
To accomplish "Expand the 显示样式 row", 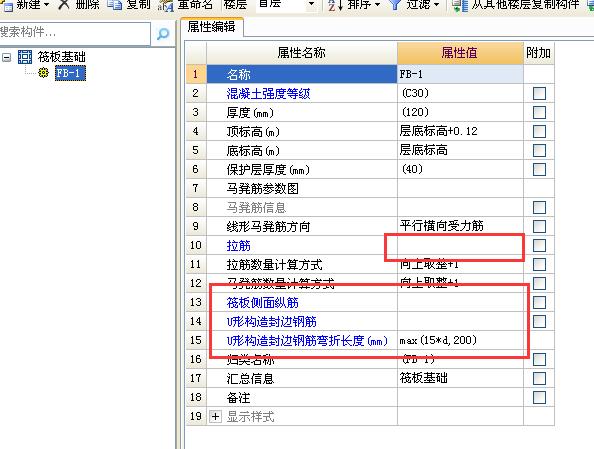I will (215, 417).
